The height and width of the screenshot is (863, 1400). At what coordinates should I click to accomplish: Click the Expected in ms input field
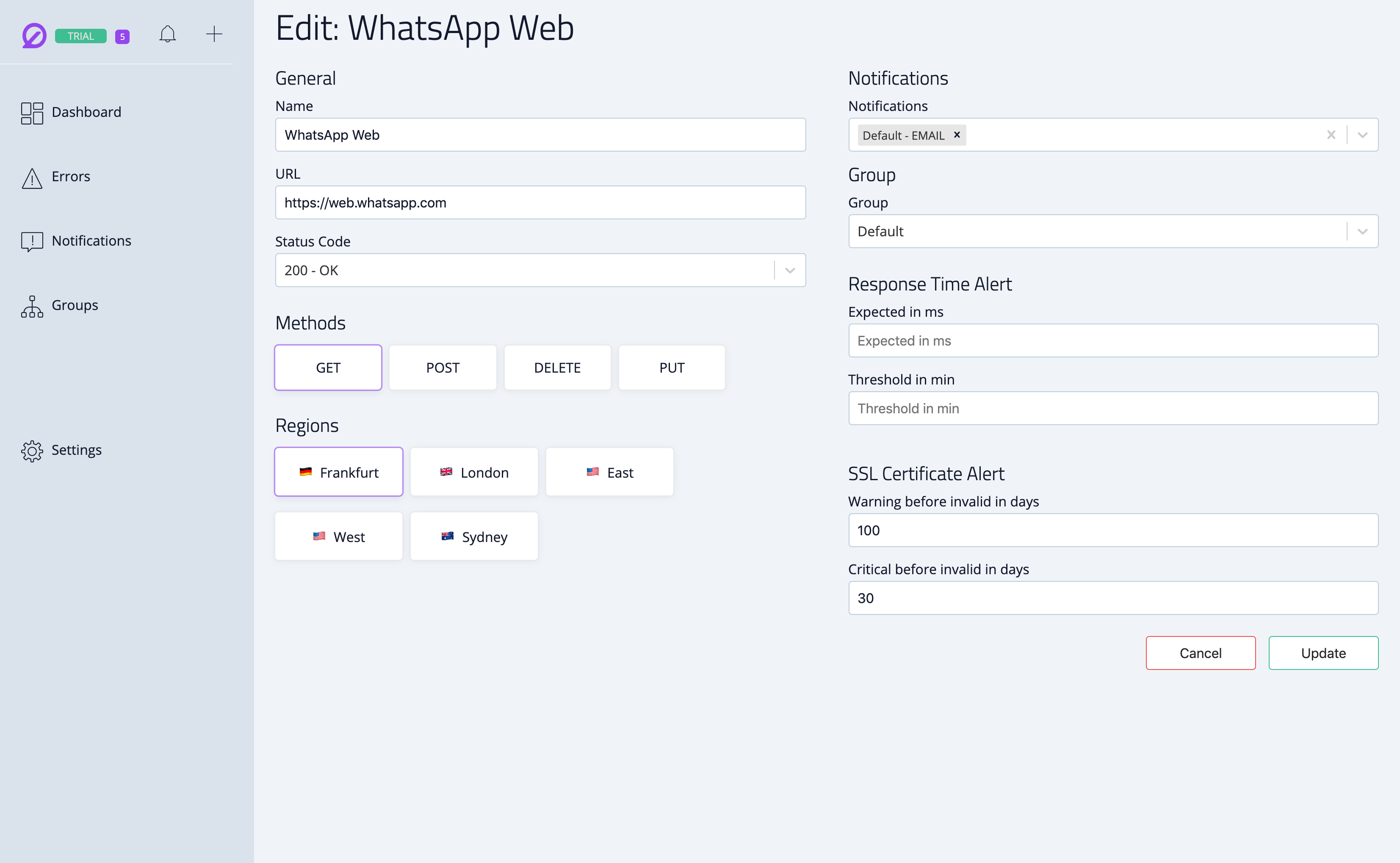click(x=1113, y=341)
